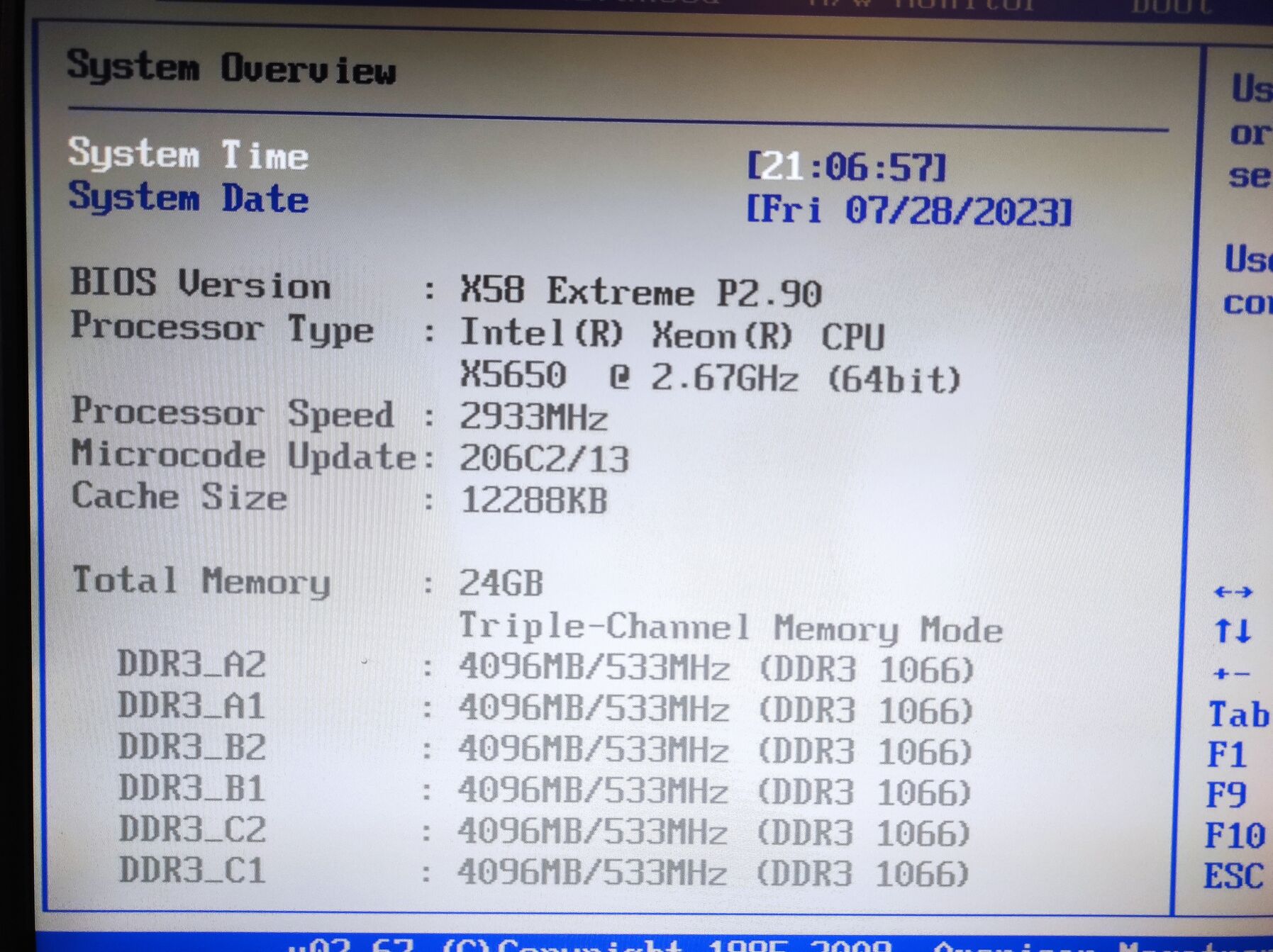Click the 4096MB/533MHz value for DDR3_B2
Screen dimensions: 1273x952
[715, 751]
